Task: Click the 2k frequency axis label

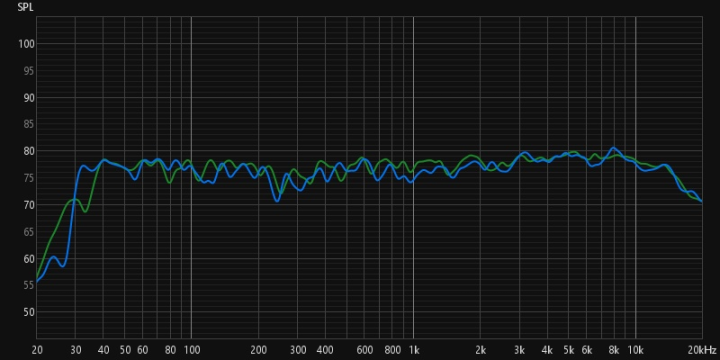Action: point(481,350)
